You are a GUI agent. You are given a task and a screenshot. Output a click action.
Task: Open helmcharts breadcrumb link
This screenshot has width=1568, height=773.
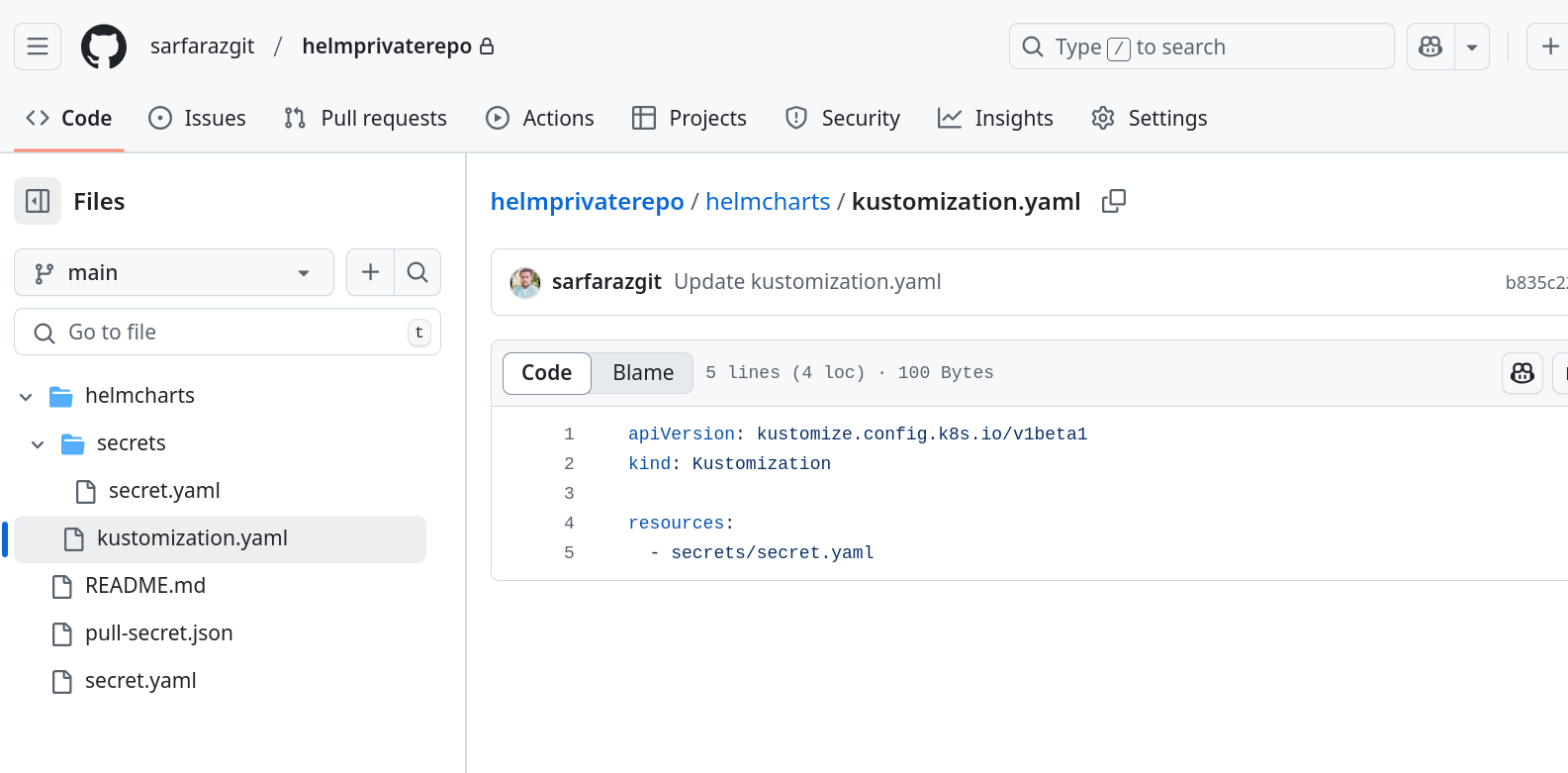pyautogui.click(x=768, y=202)
